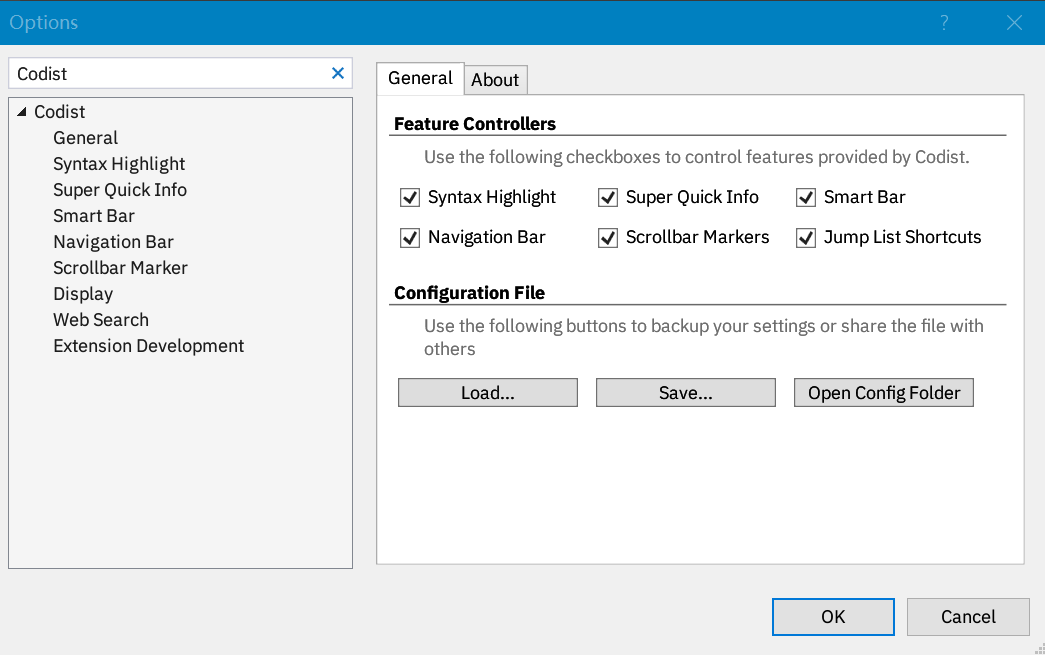This screenshot has width=1045, height=655.
Task: Clear the Codist search box
Action: tap(337, 72)
